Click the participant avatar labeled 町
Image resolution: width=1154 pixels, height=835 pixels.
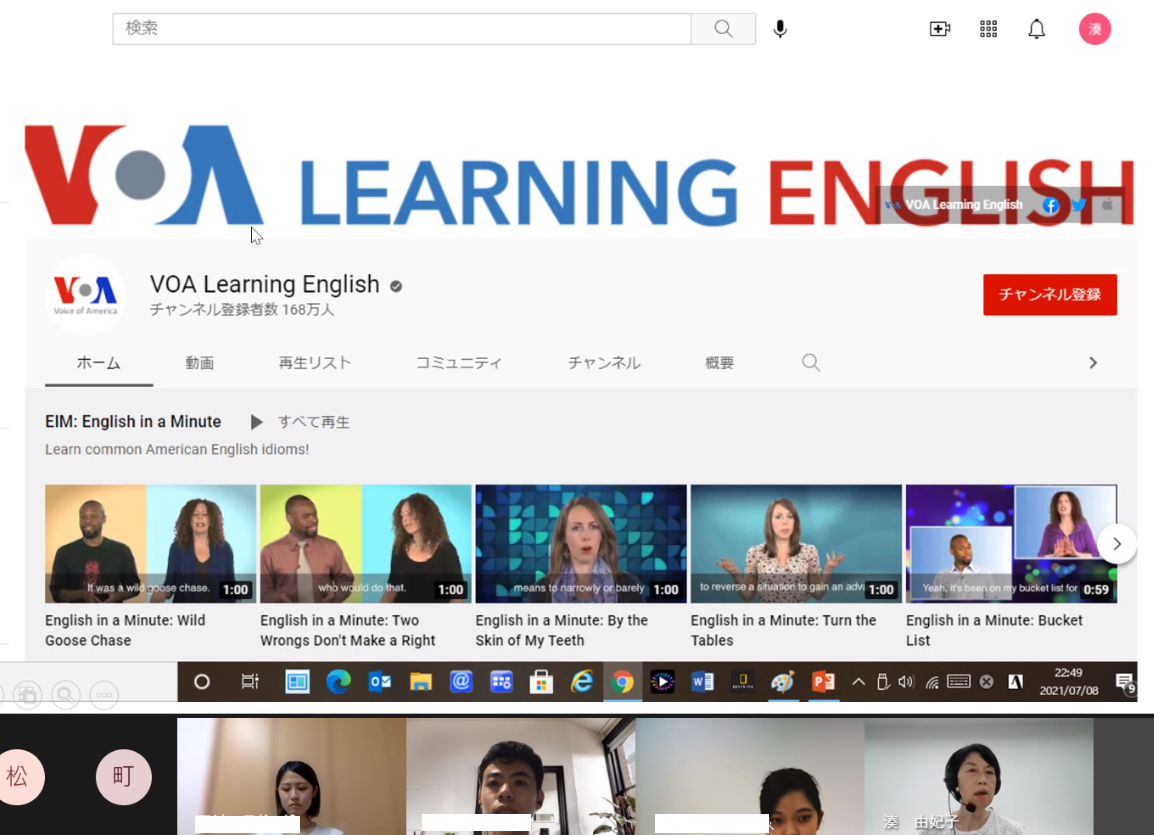pyautogui.click(x=124, y=777)
